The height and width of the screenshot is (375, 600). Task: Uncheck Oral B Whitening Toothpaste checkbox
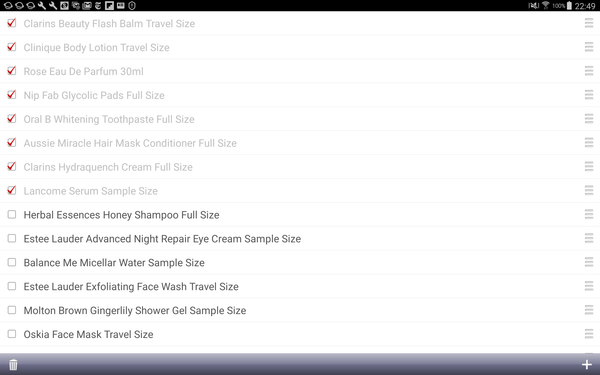12,119
